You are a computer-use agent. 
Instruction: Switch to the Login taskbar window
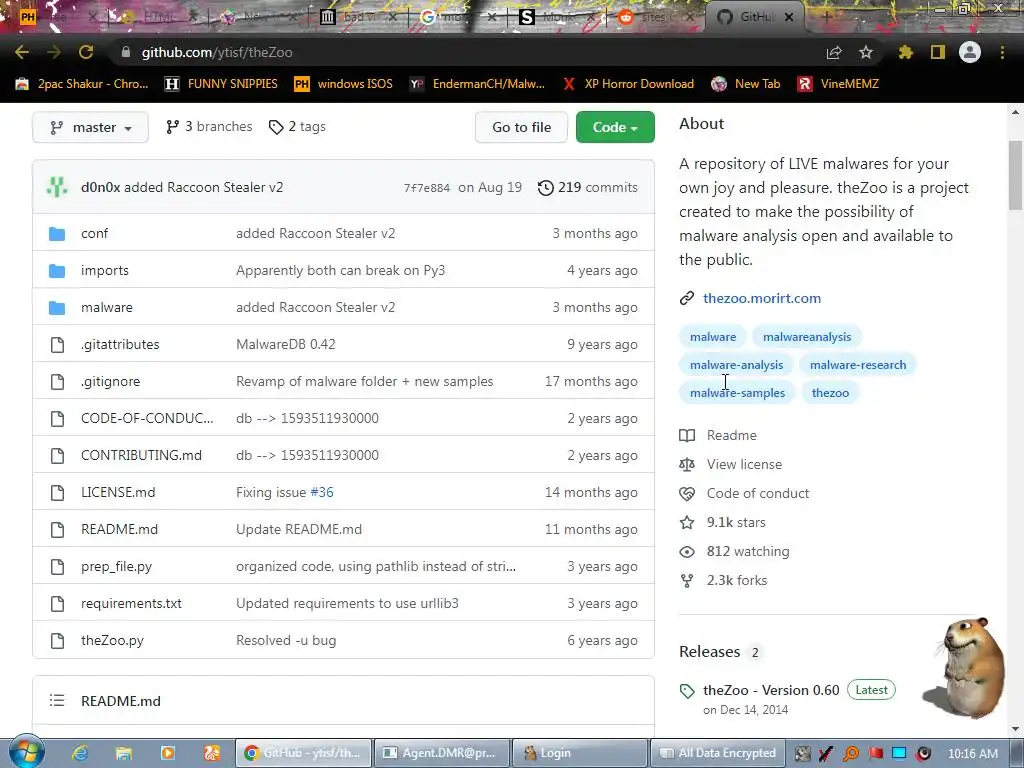579,753
